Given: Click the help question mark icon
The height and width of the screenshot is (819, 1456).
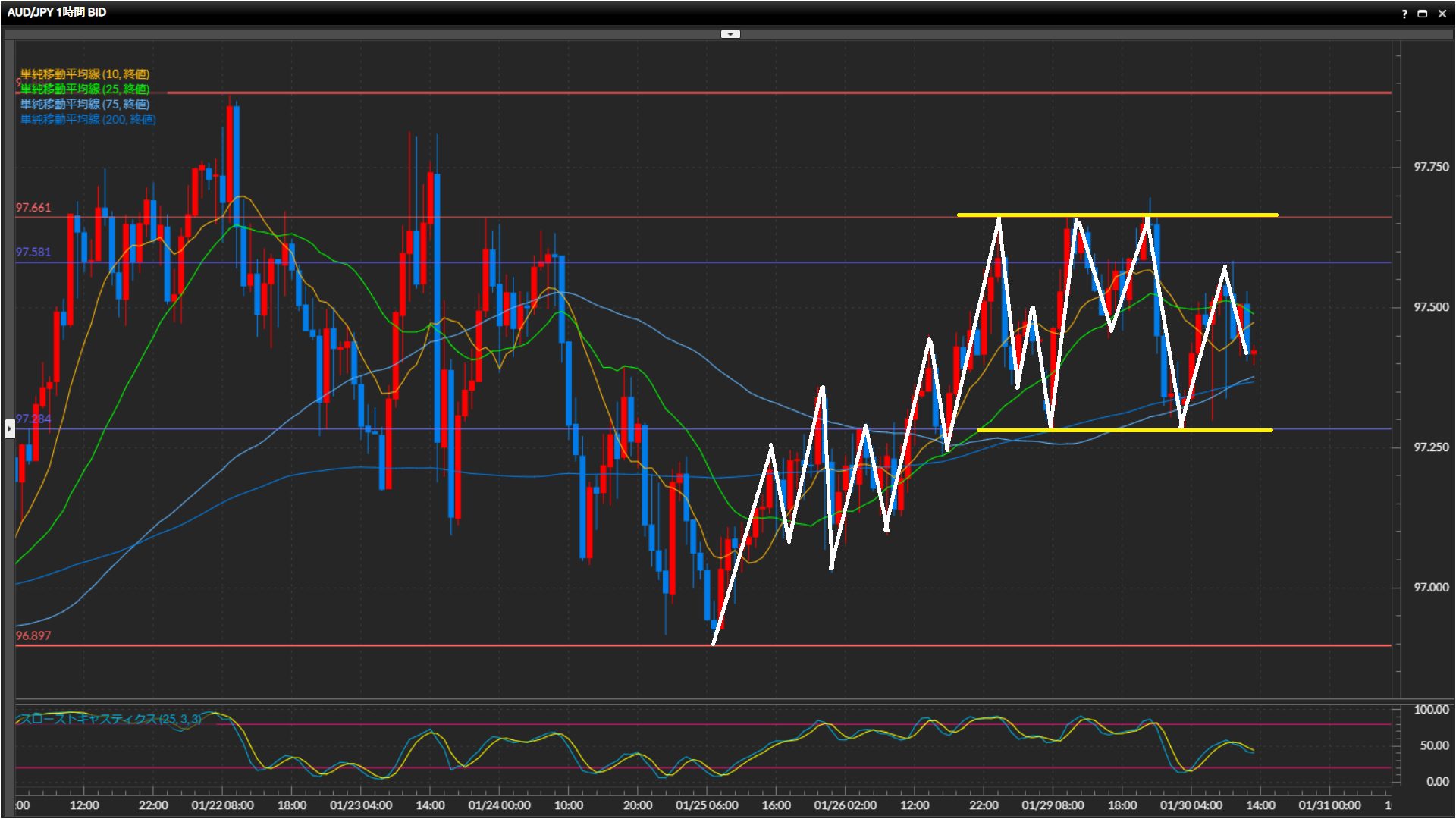Looking at the screenshot, I should [1404, 14].
